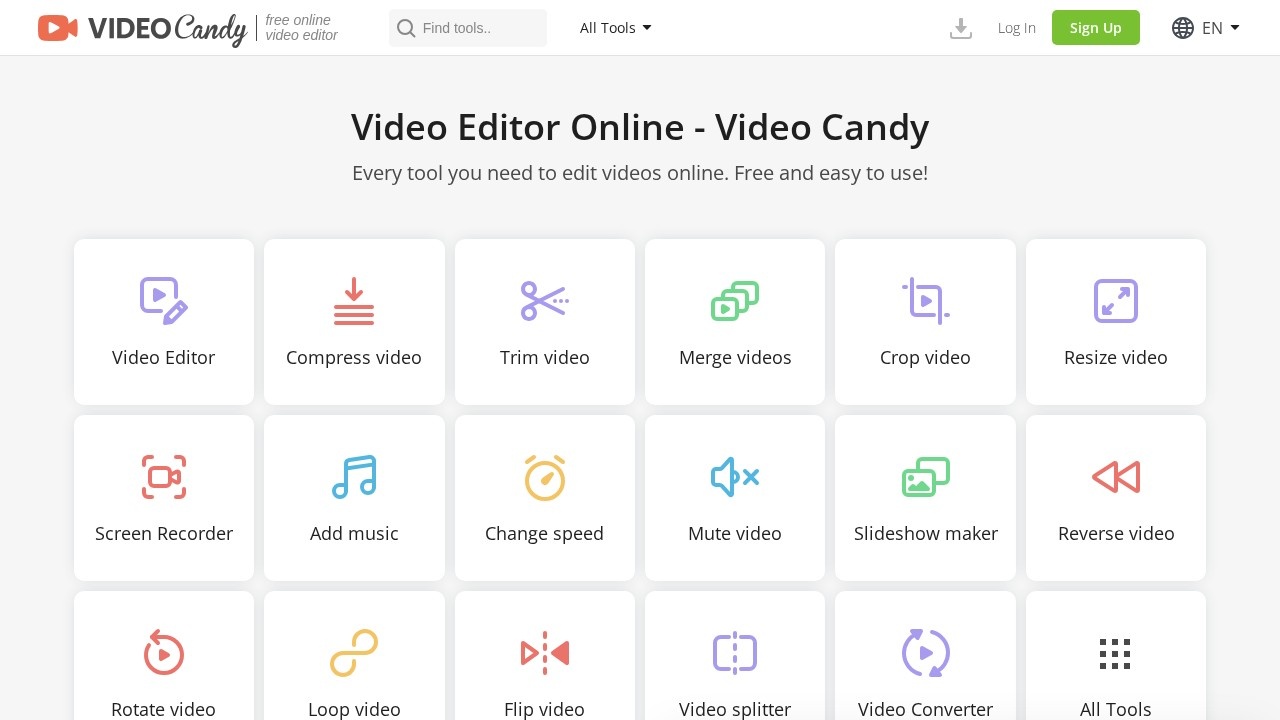The width and height of the screenshot is (1280, 720).
Task: Open the Mute video speaker icon
Action: point(735,477)
